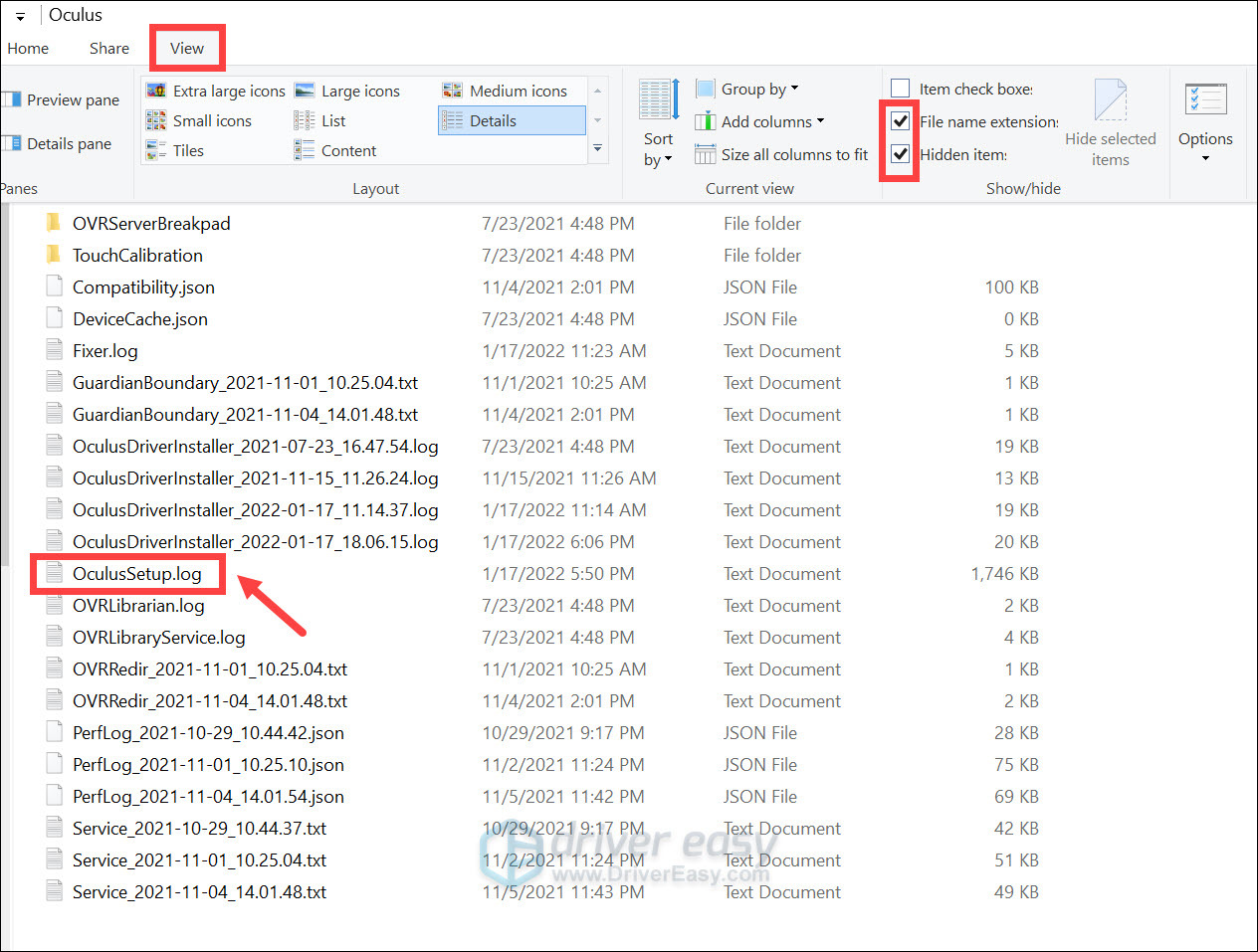1258x952 pixels.
Task: Uncheck File name extensions checkbox
Action: click(901, 121)
